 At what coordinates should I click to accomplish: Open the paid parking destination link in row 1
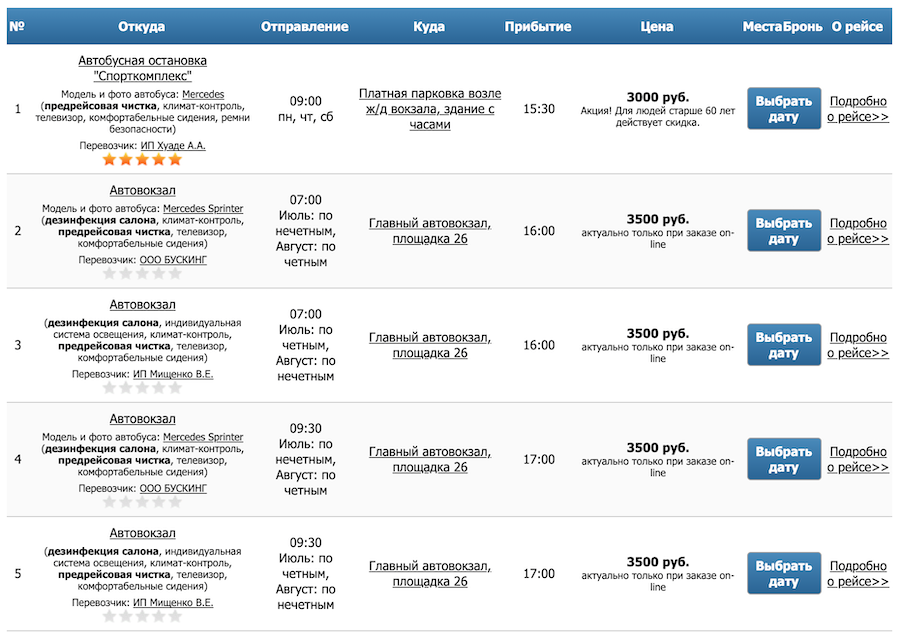tap(430, 109)
